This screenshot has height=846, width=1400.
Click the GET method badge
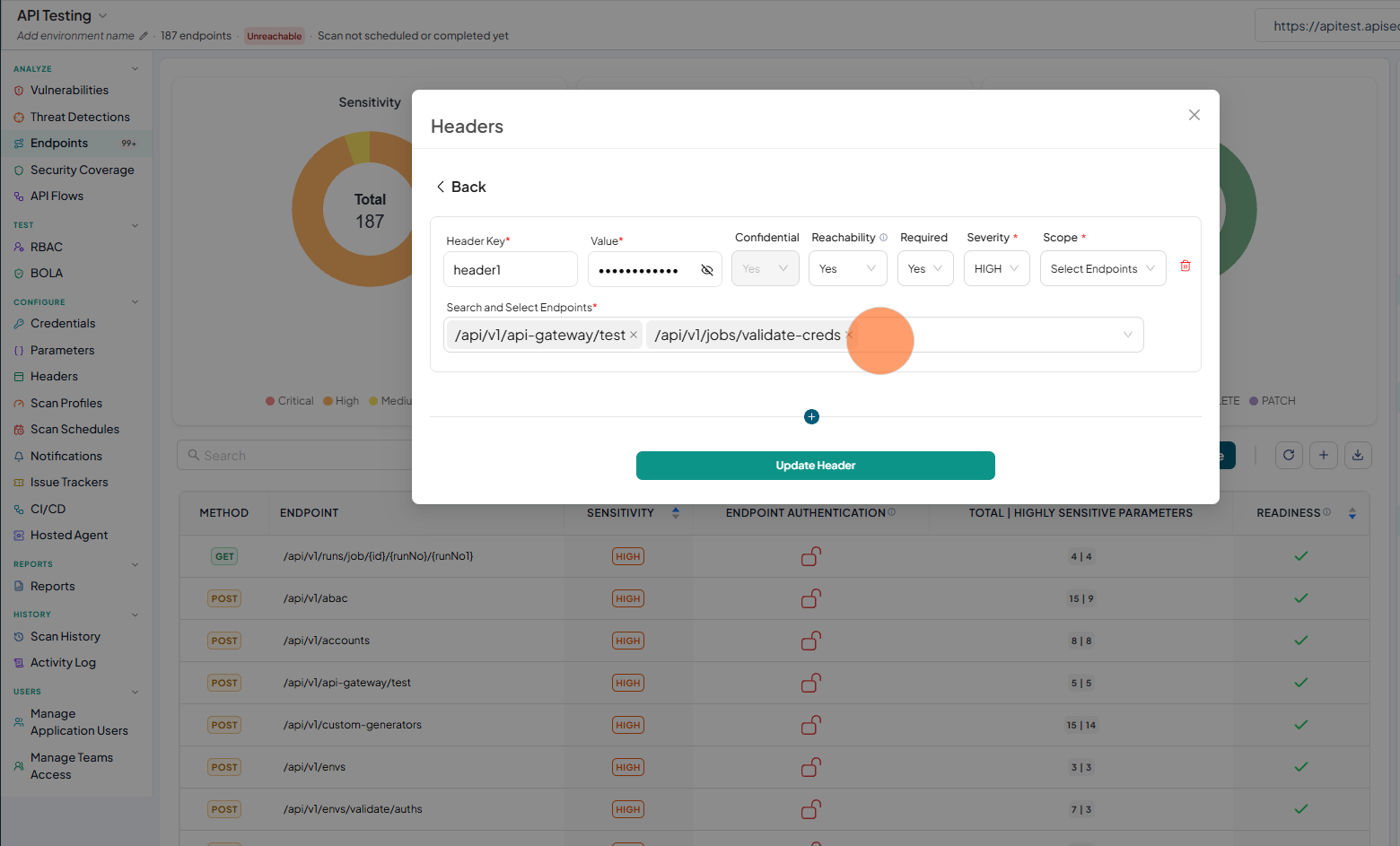coord(224,556)
